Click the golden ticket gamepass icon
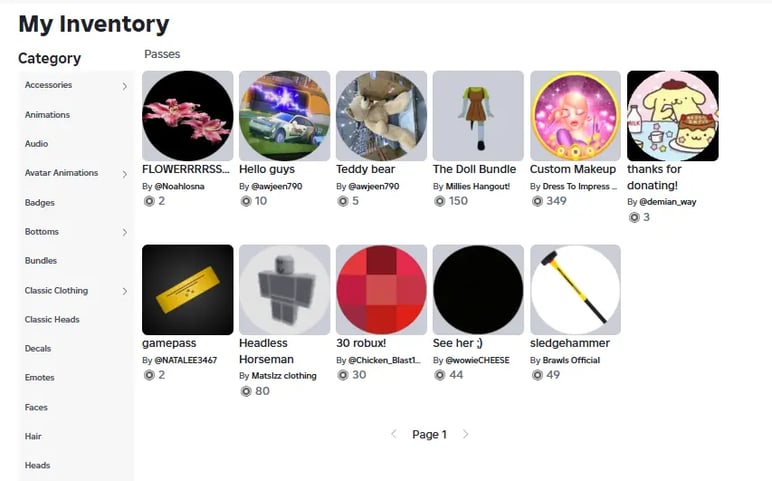 coord(188,289)
